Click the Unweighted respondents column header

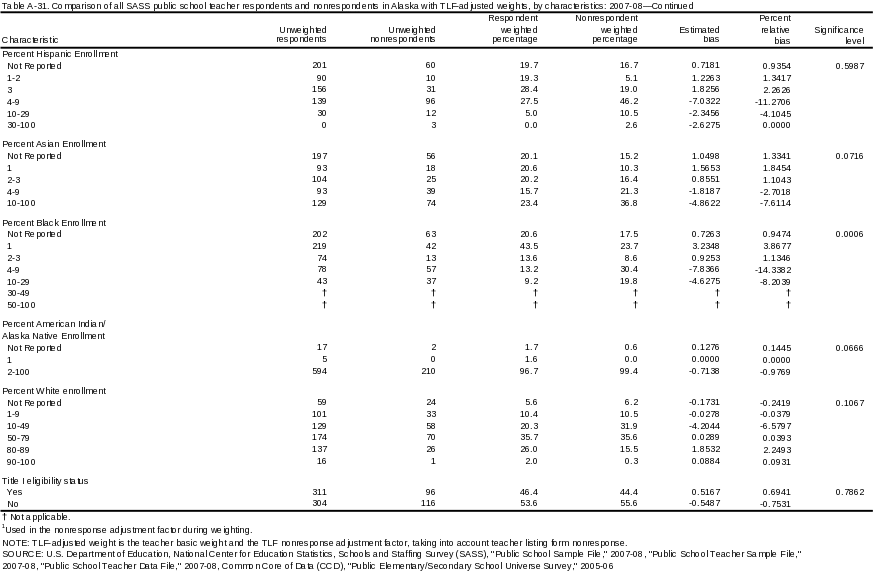[x=300, y=35]
